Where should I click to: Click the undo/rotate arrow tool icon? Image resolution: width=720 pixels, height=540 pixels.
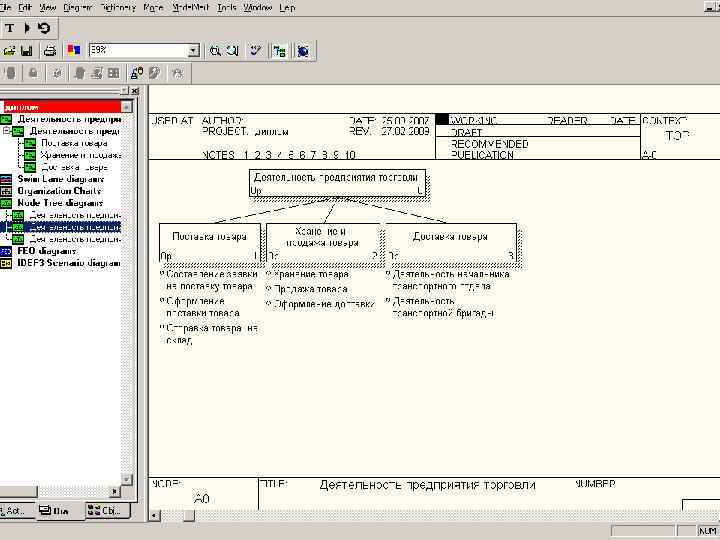[43, 28]
